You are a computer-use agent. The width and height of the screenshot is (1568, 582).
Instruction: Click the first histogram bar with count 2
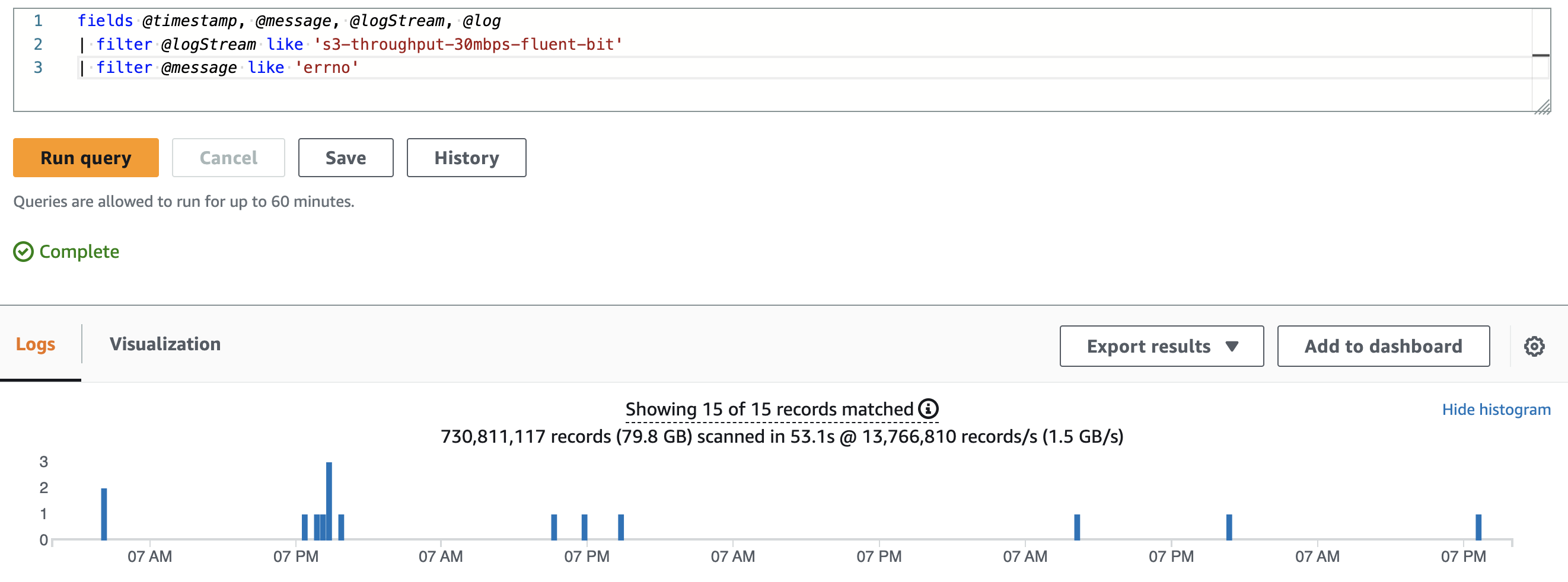(104, 514)
